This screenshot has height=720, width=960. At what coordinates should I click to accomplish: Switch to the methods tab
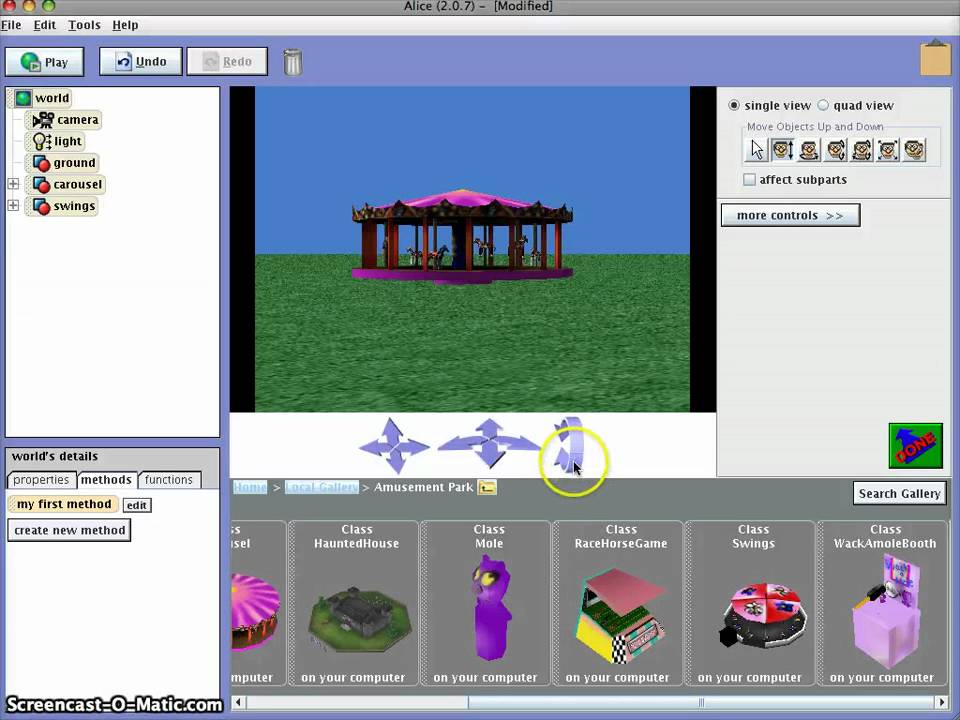coord(106,480)
